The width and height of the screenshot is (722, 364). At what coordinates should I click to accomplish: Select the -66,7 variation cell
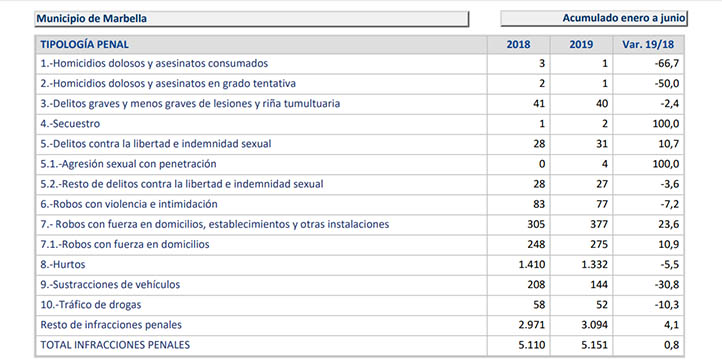[x=648, y=64]
